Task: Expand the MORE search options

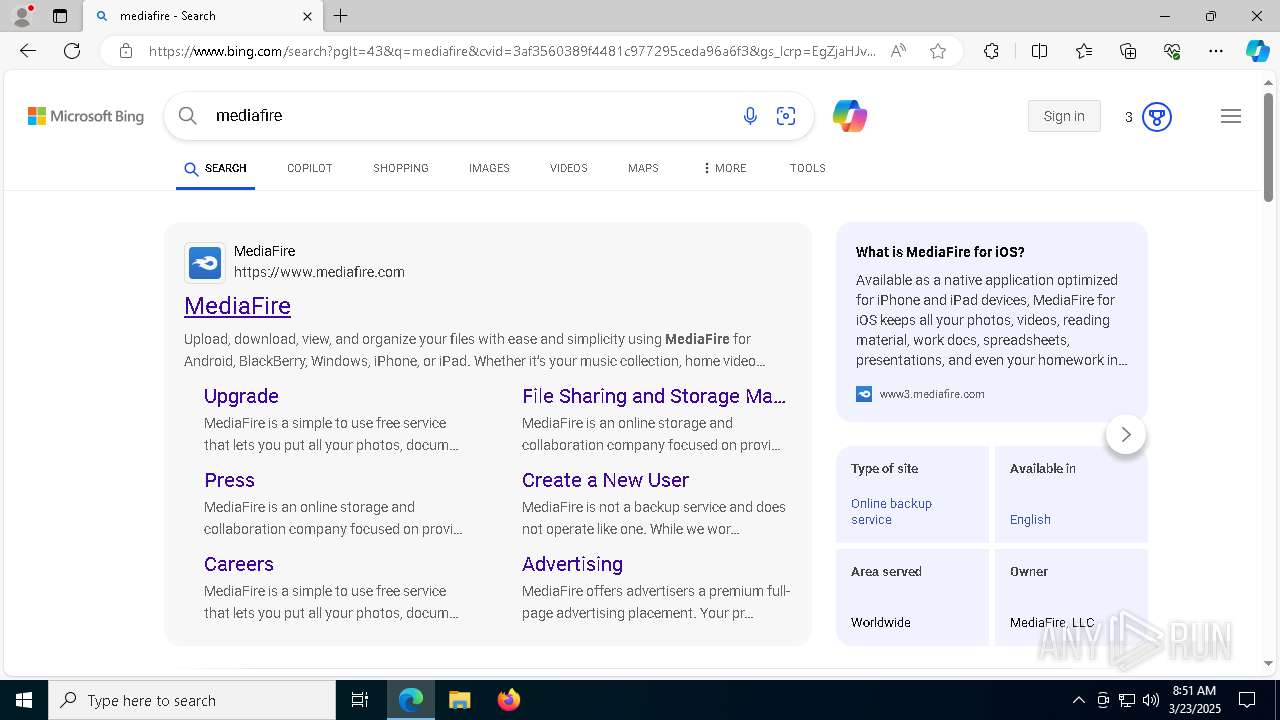Action: (x=725, y=168)
